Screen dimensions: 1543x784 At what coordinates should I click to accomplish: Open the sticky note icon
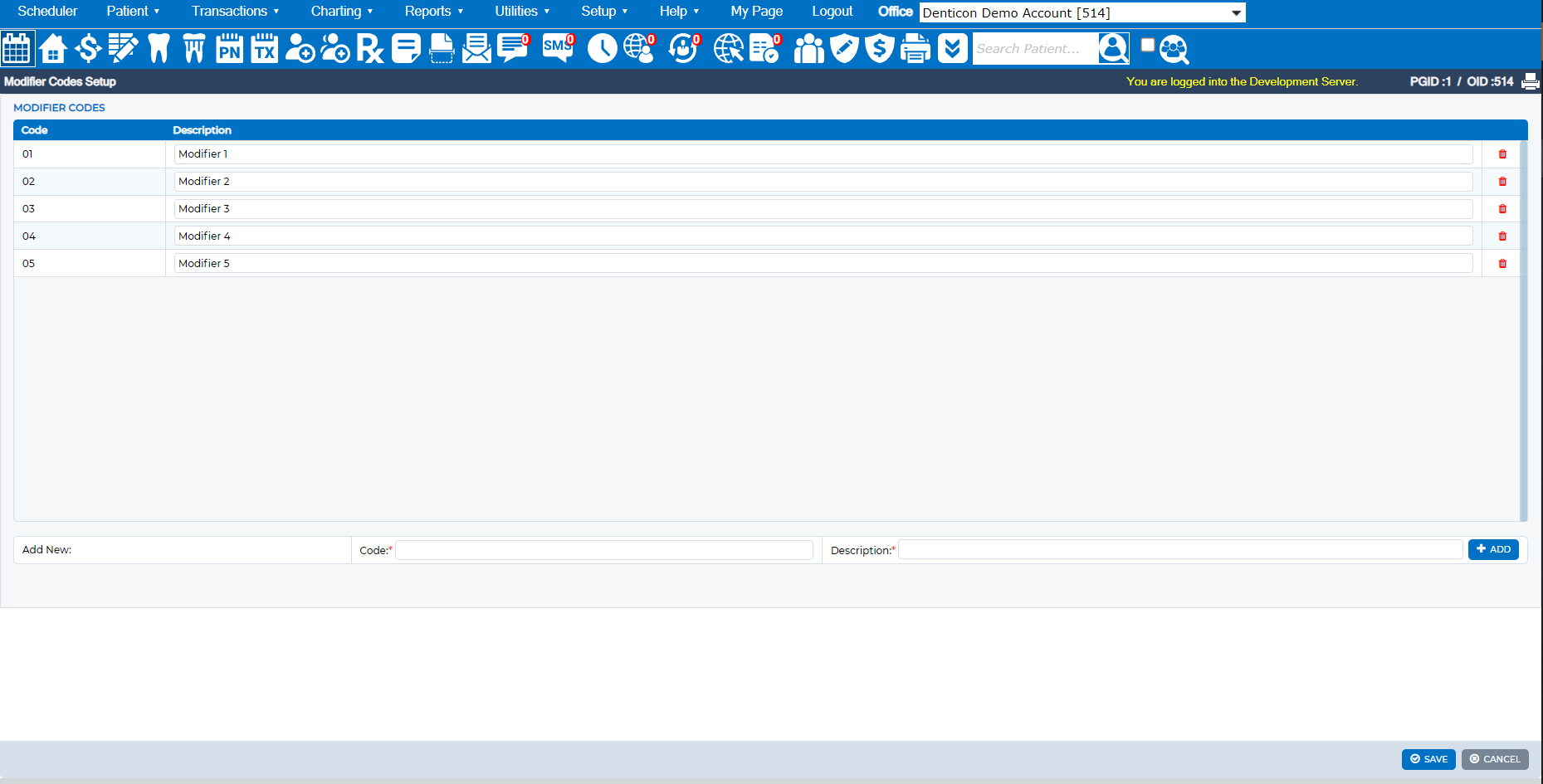tap(406, 48)
